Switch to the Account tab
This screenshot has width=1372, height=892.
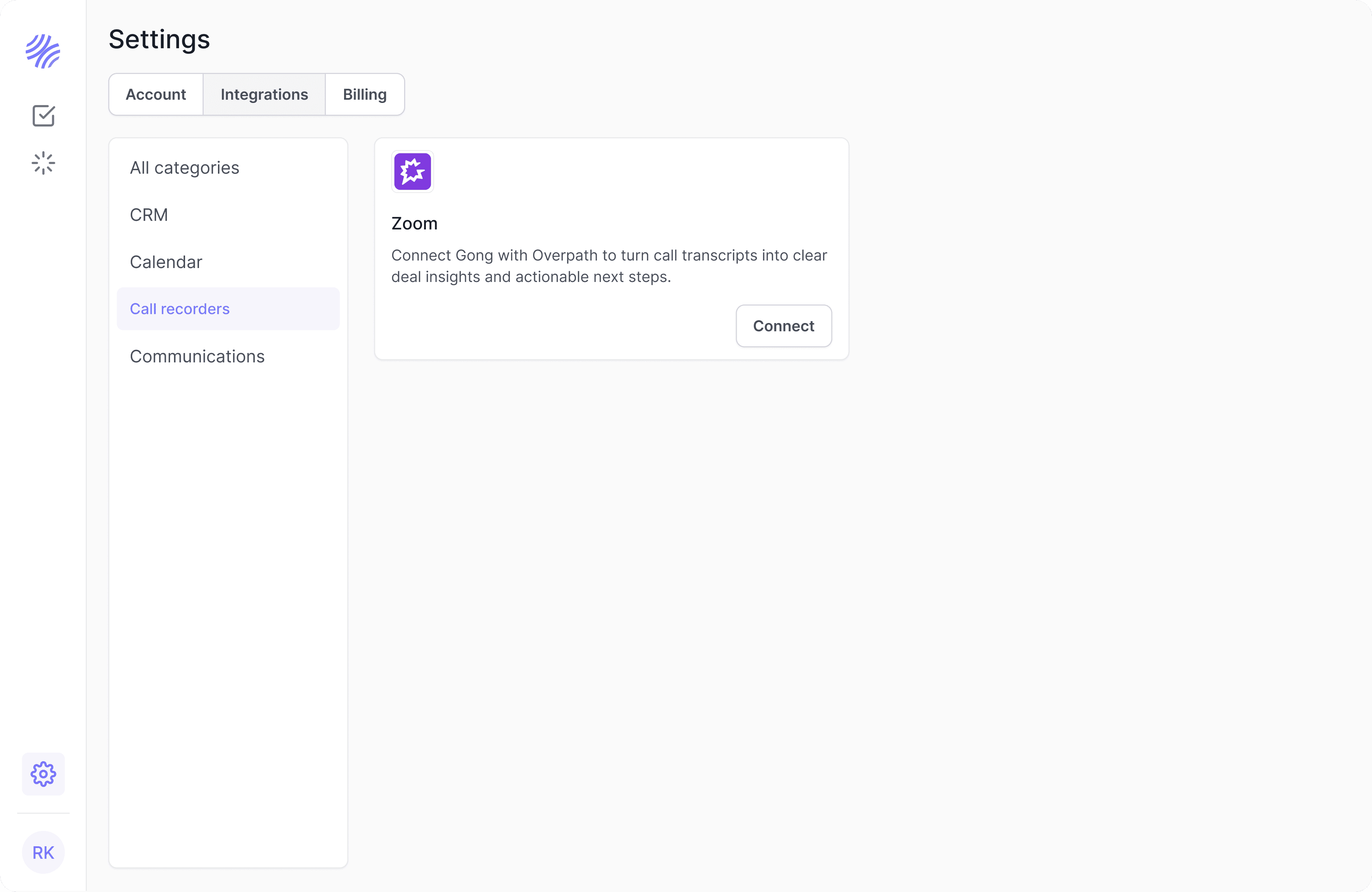click(x=156, y=95)
